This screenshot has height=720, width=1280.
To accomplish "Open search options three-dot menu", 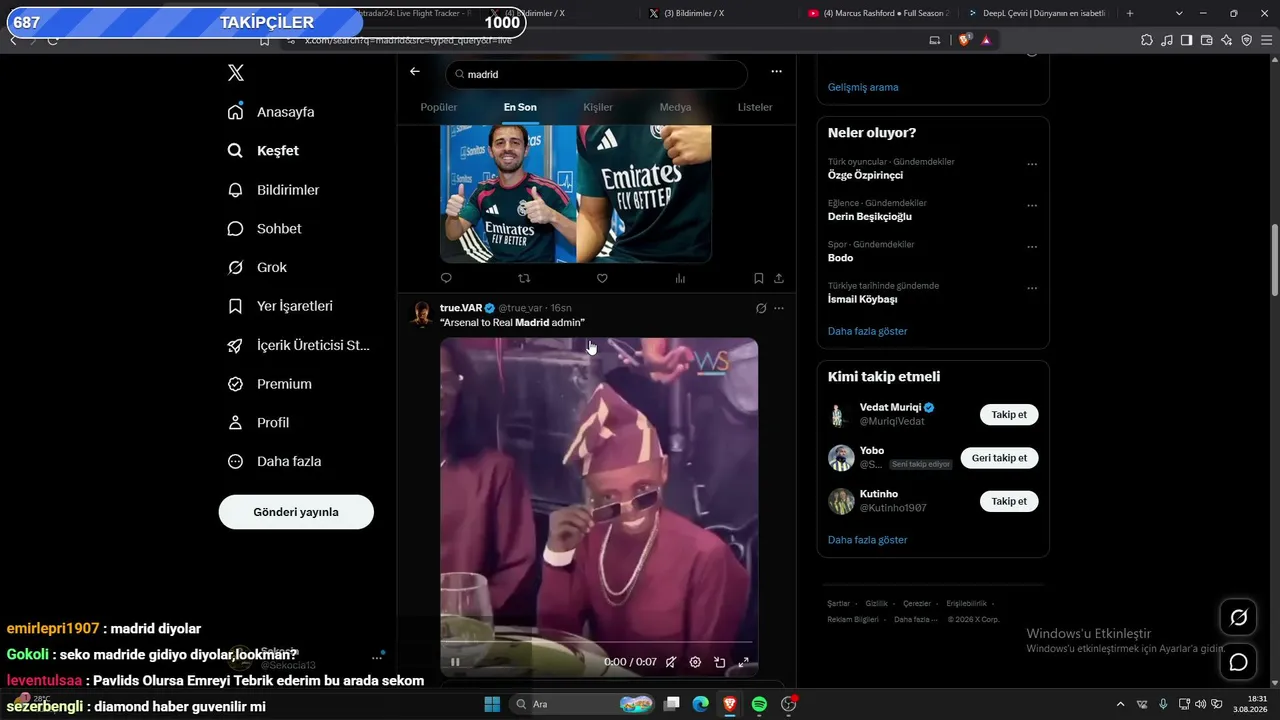I will (x=776, y=72).
